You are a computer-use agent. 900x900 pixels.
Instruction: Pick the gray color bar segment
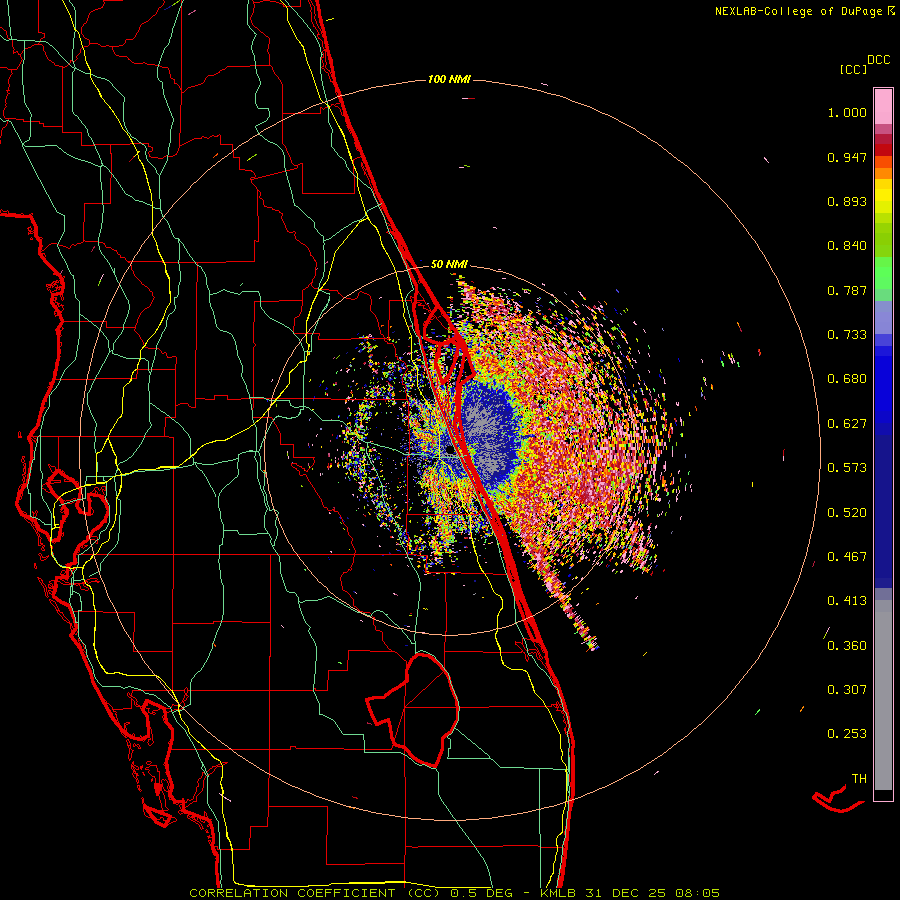tap(883, 695)
